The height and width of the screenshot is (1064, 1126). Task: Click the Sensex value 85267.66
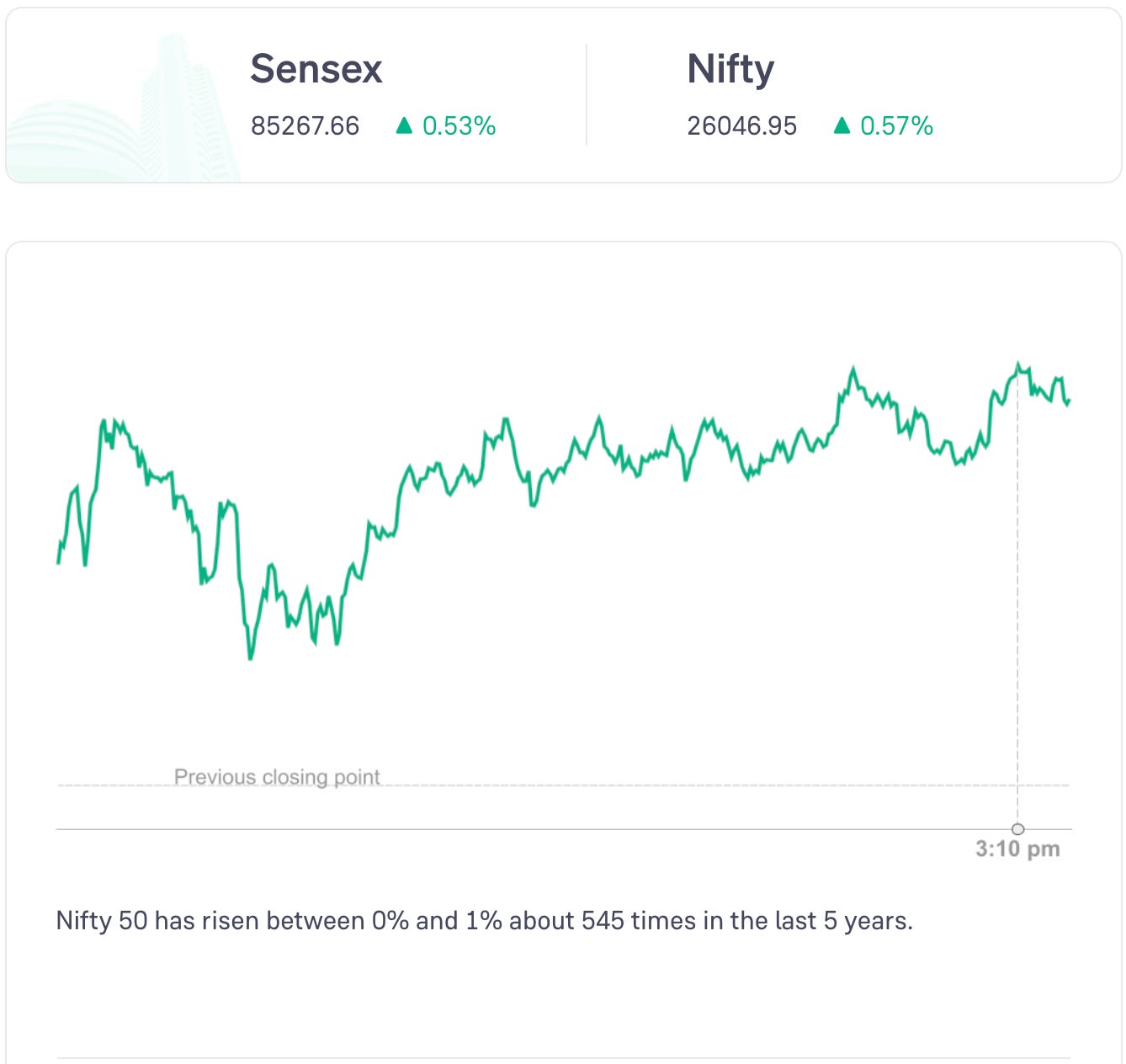pos(305,126)
